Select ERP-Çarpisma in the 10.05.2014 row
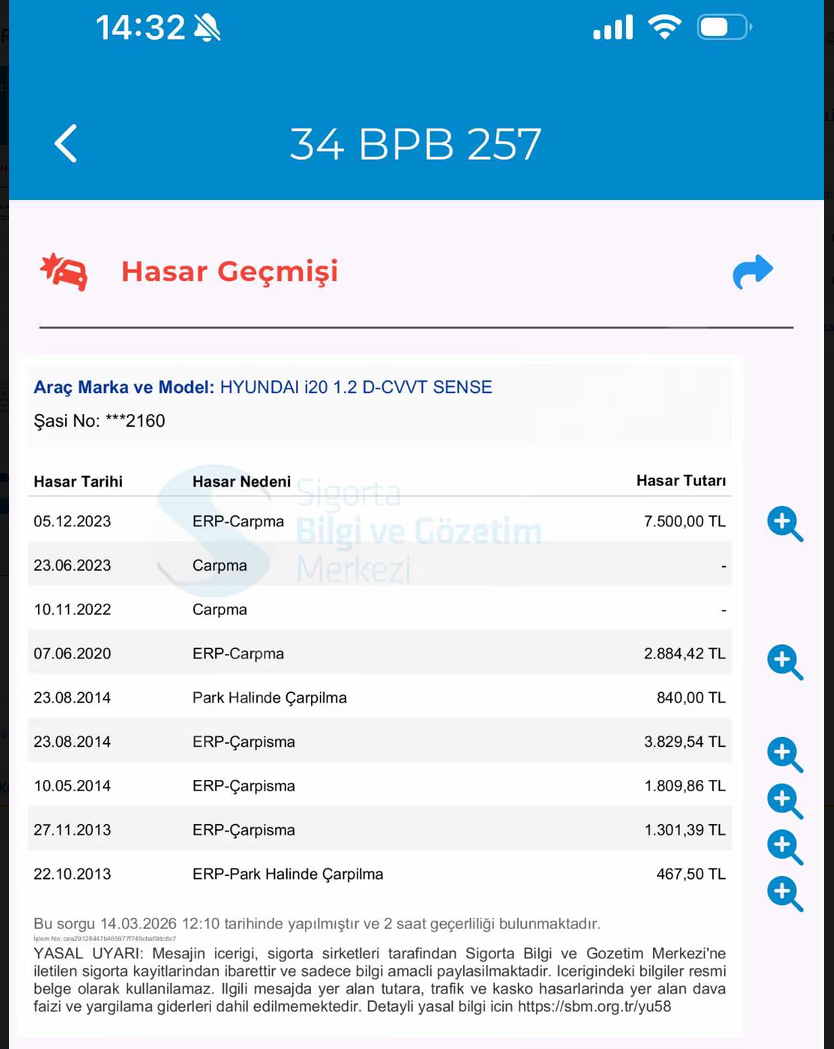 pyautogui.click(x=243, y=786)
